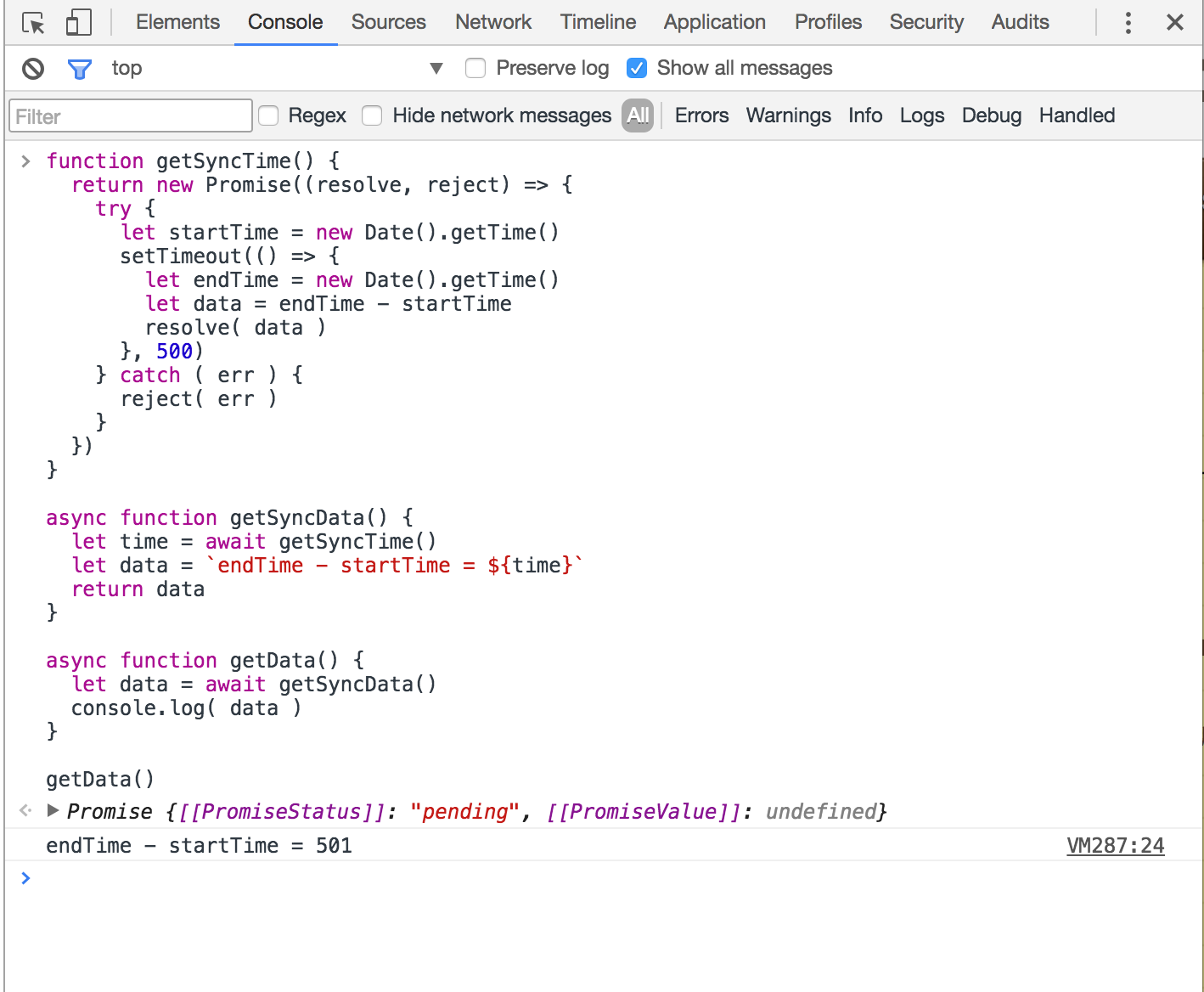The image size is (1204, 992).
Task: Open the console filter icon
Action: pos(79,68)
